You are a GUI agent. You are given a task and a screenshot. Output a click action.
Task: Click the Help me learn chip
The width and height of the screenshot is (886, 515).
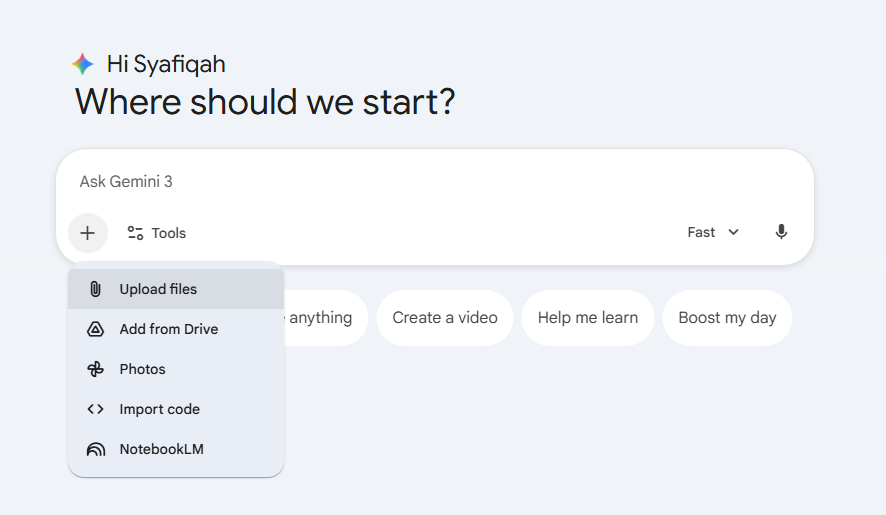588,318
